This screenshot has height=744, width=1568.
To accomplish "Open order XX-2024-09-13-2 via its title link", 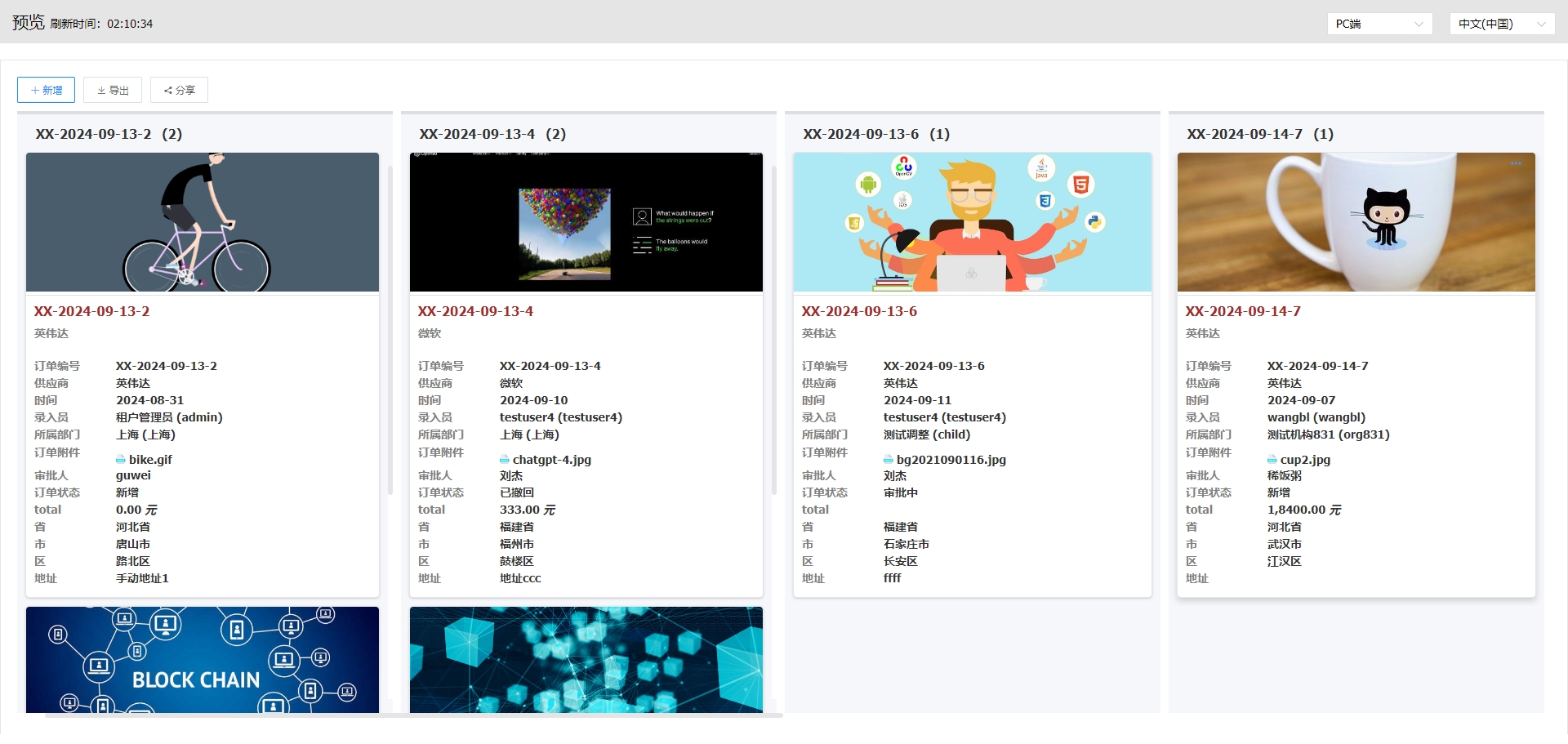I will coord(91,311).
